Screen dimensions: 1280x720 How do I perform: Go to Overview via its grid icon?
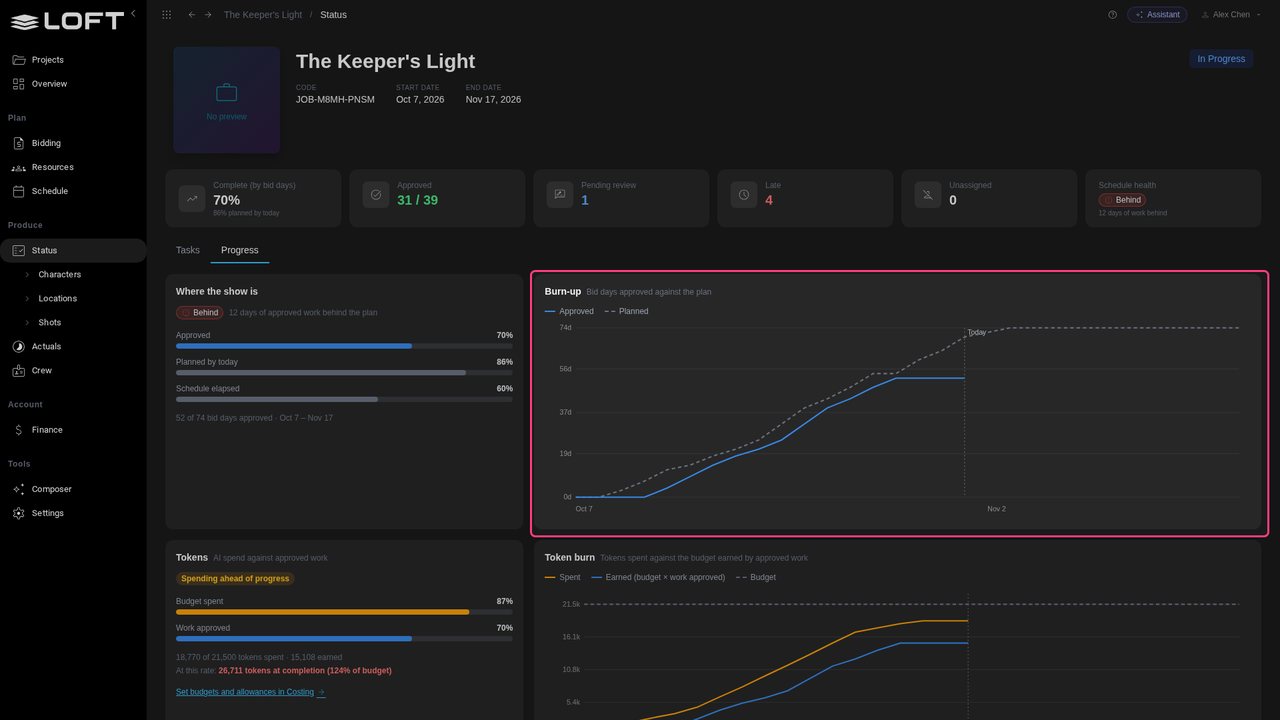(x=19, y=84)
